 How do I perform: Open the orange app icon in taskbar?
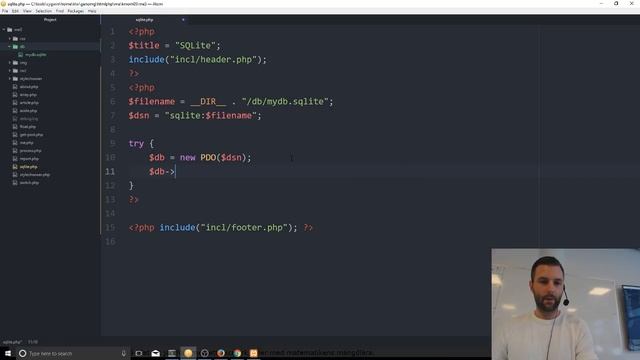coord(253,353)
